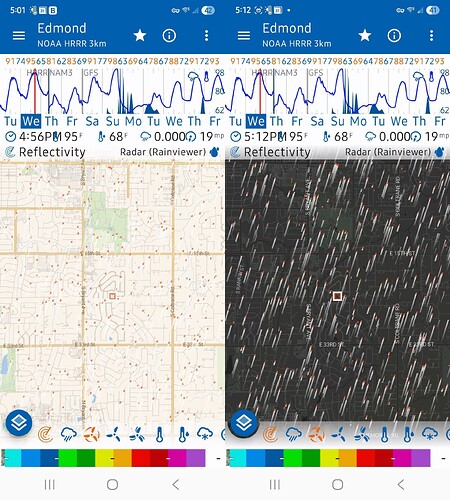Screen dimensions: 450x500
Task: Select Sa day in right screenshot timeline
Action: tap(317, 121)
